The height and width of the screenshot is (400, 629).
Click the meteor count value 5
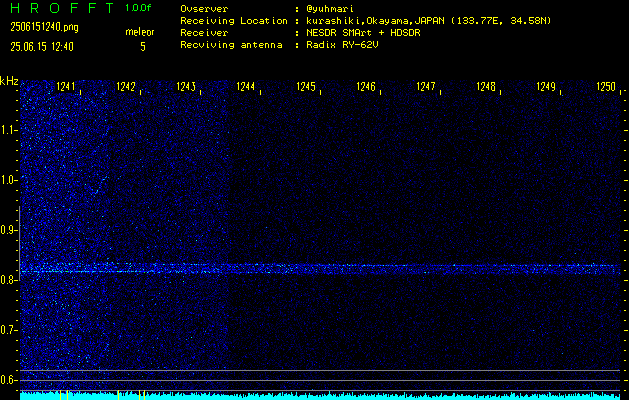(143, 47)
